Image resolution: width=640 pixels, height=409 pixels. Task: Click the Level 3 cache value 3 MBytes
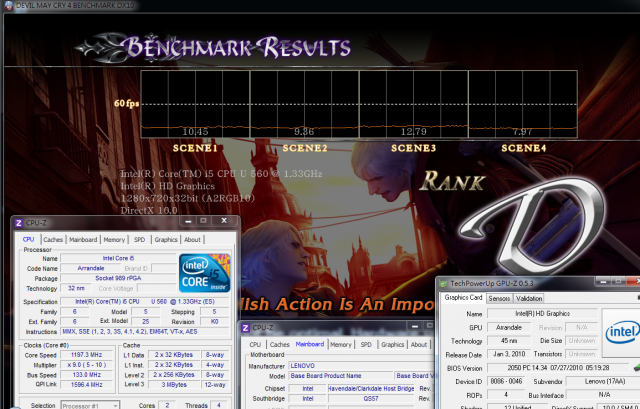pos(174,385)
